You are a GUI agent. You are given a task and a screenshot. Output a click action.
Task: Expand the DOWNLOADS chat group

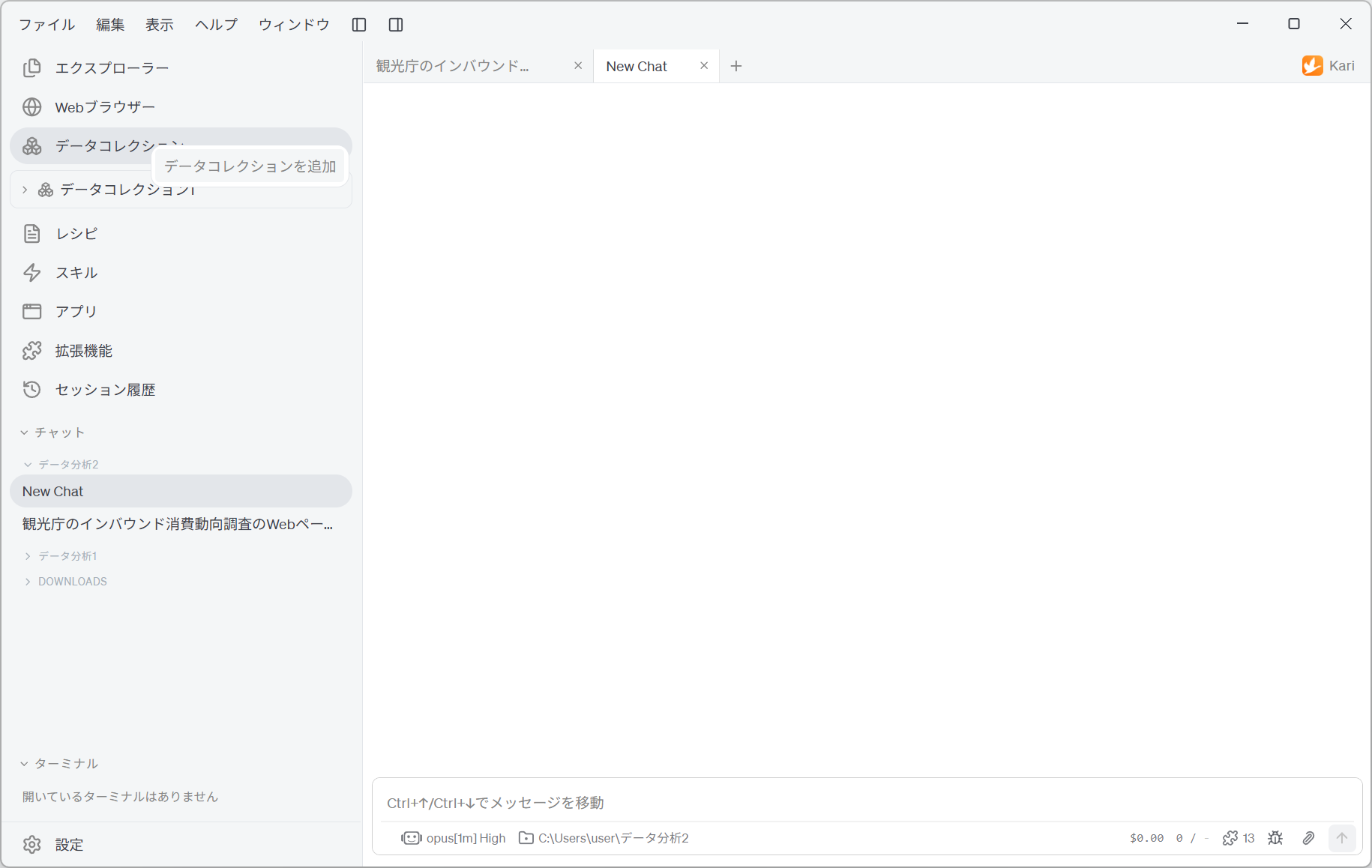point(66,582)
